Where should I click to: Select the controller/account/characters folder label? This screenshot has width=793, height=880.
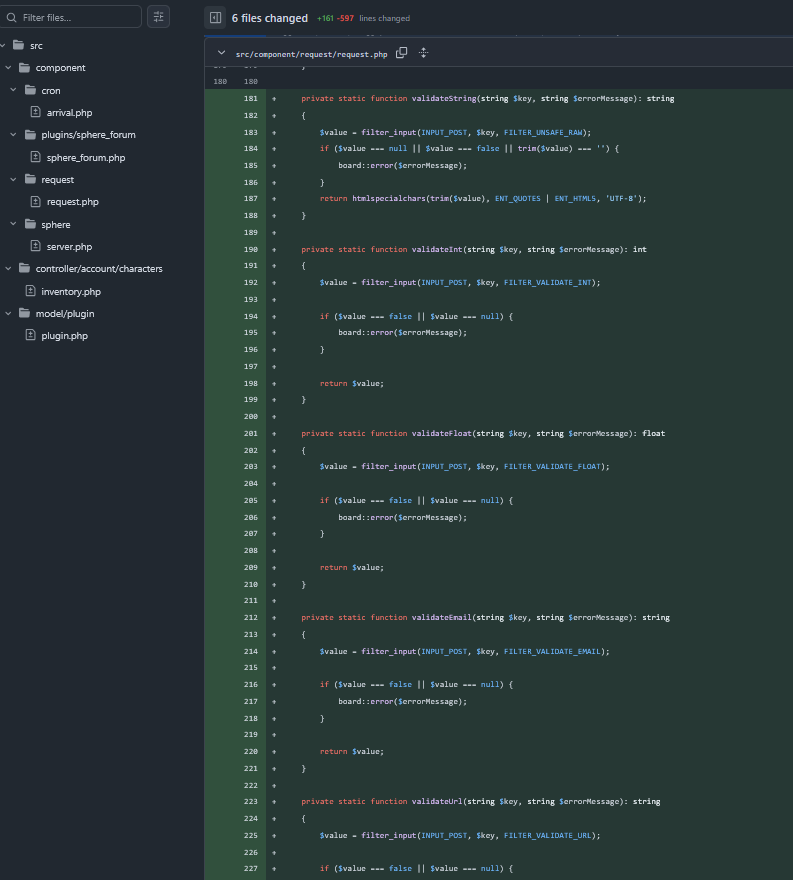coord(99,269)
